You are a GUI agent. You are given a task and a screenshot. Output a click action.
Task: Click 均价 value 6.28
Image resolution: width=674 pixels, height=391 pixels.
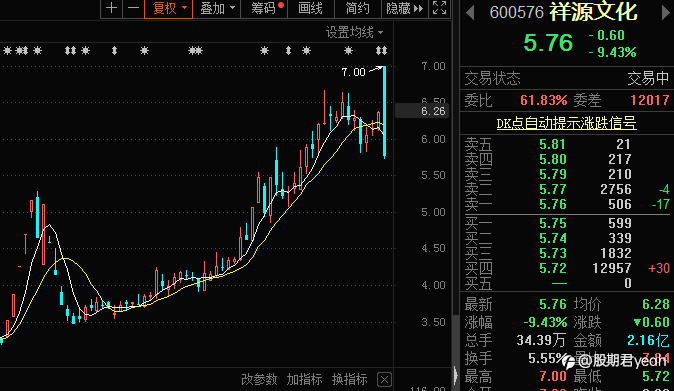[x=656, y=305]
